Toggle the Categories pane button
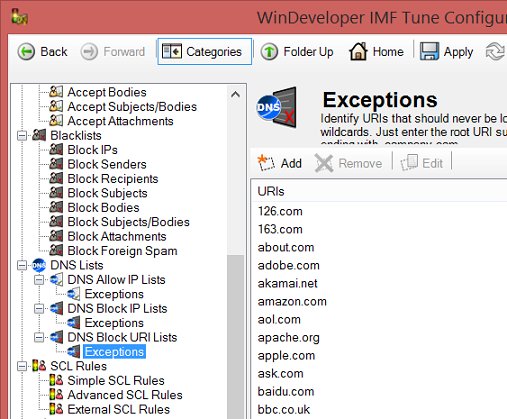This screenshot has height=419, width=507. [204, 52]
